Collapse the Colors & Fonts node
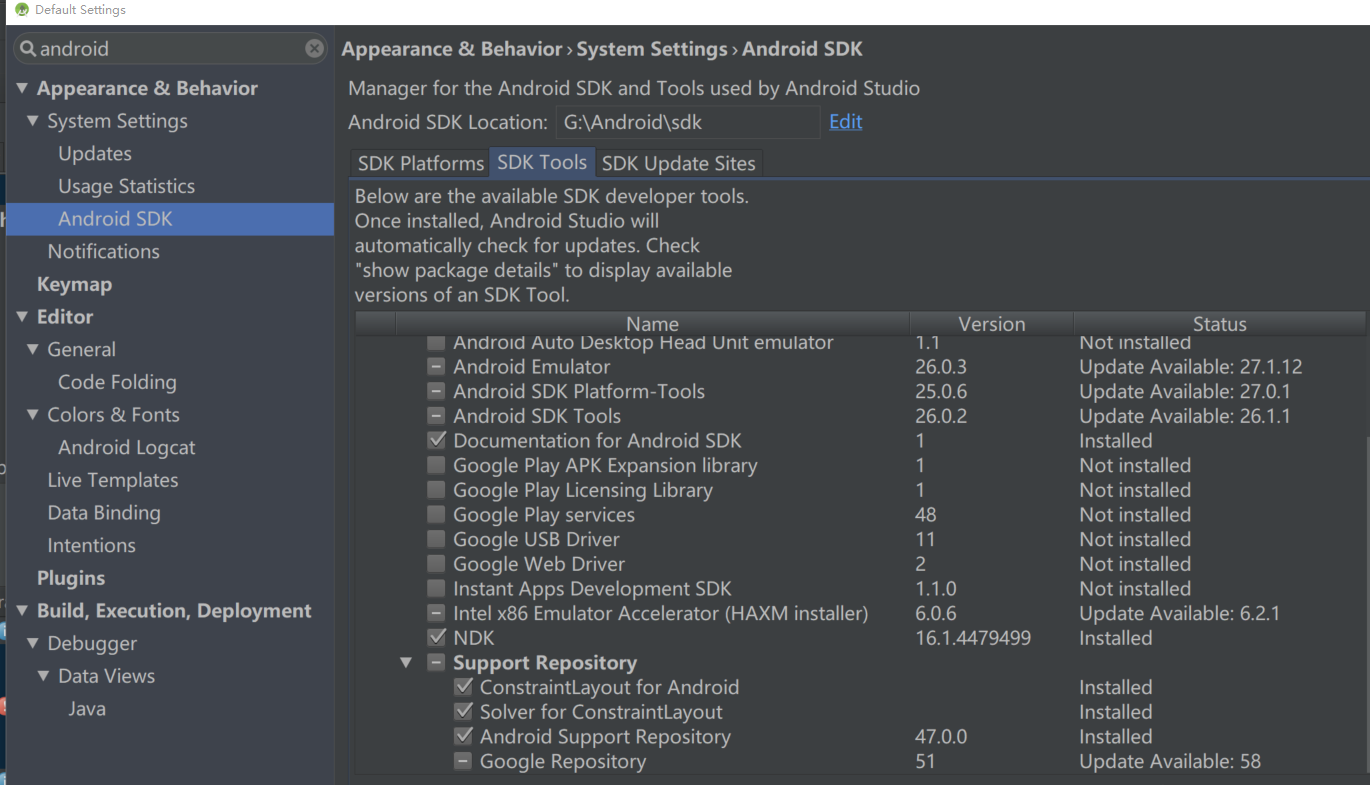Viewport: 1370px width, 785px height. [33, 415]
